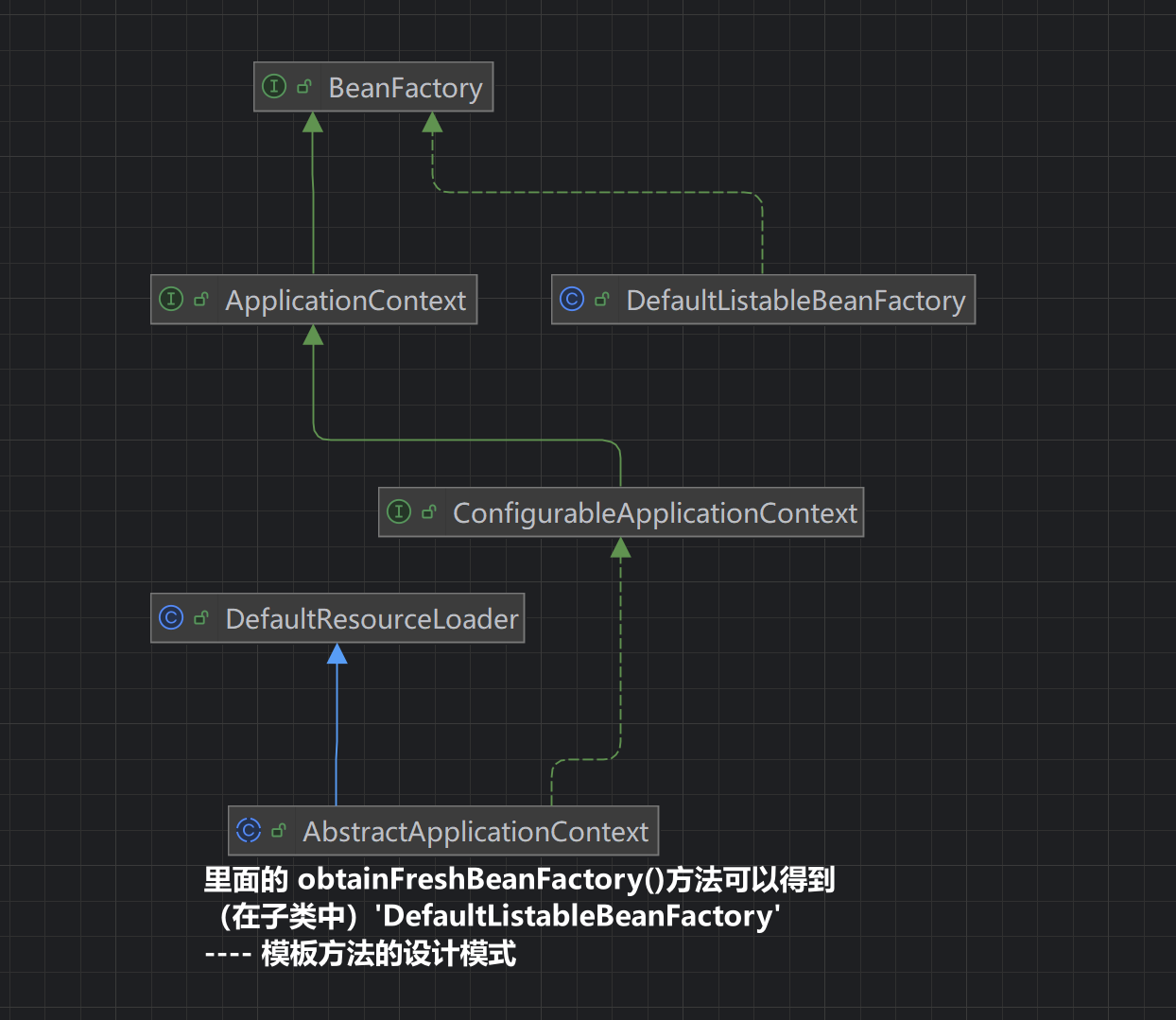Image resolution: width=1176 pixels, height=1020 pixels.
Task: Click the lock icon beside AbstractApplicationContext
Action: (x=279, y=831)
